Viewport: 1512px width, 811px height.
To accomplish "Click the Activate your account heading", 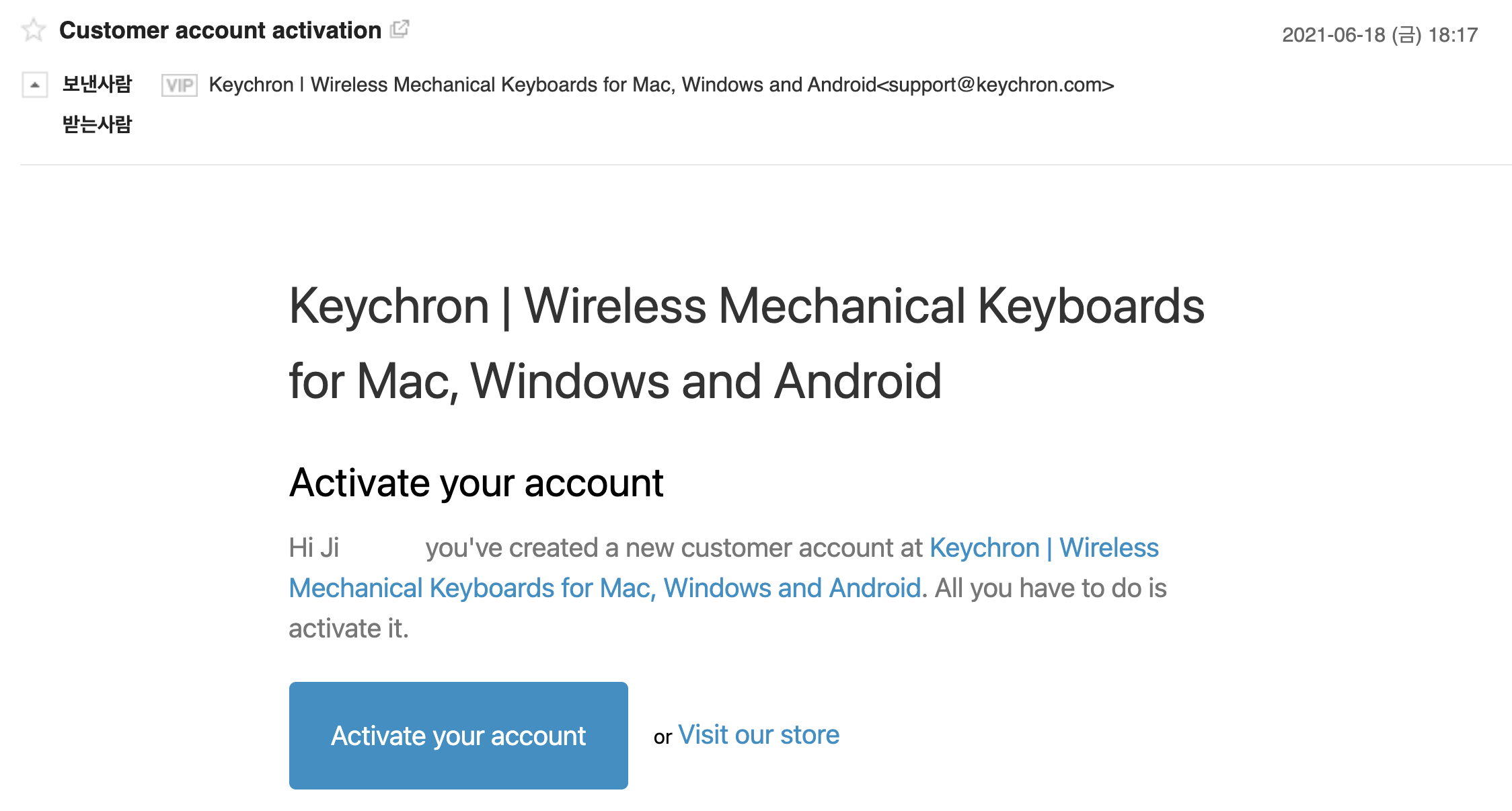I will (x=476, y=483).
